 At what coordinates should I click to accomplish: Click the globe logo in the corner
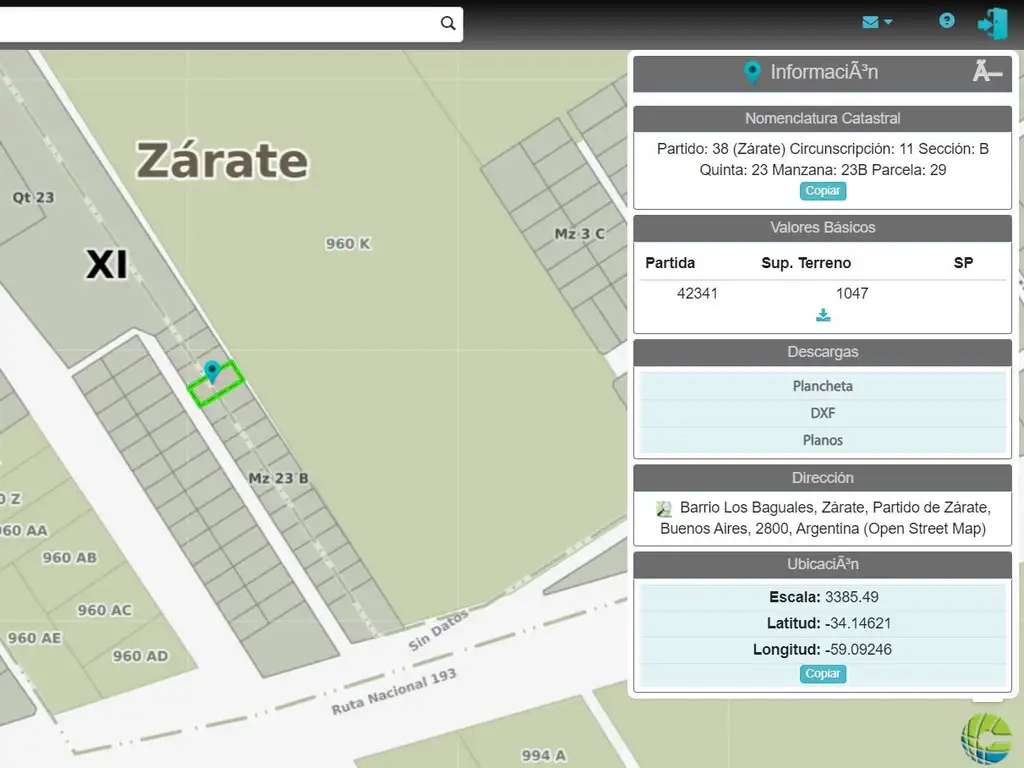coord(985,740)
